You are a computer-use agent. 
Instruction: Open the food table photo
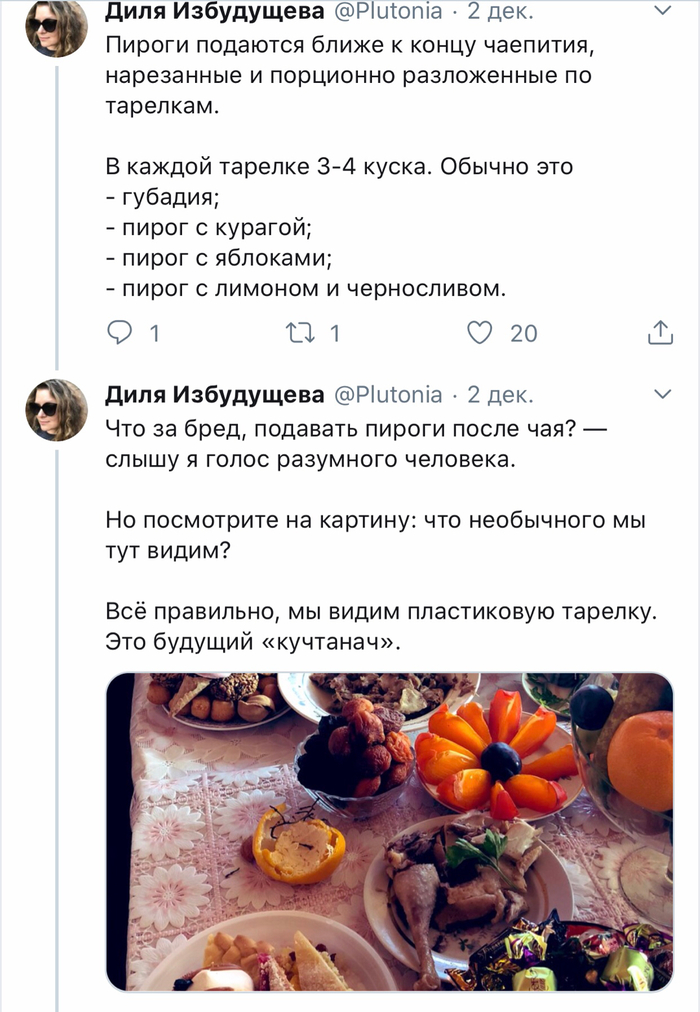coord(389,831)
